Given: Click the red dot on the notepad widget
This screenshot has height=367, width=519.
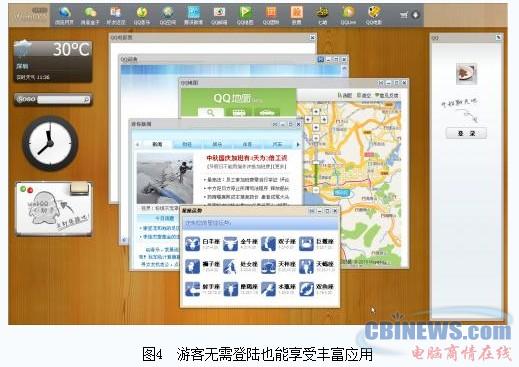Looking at the screenshot, I should [x=30, y=190].
